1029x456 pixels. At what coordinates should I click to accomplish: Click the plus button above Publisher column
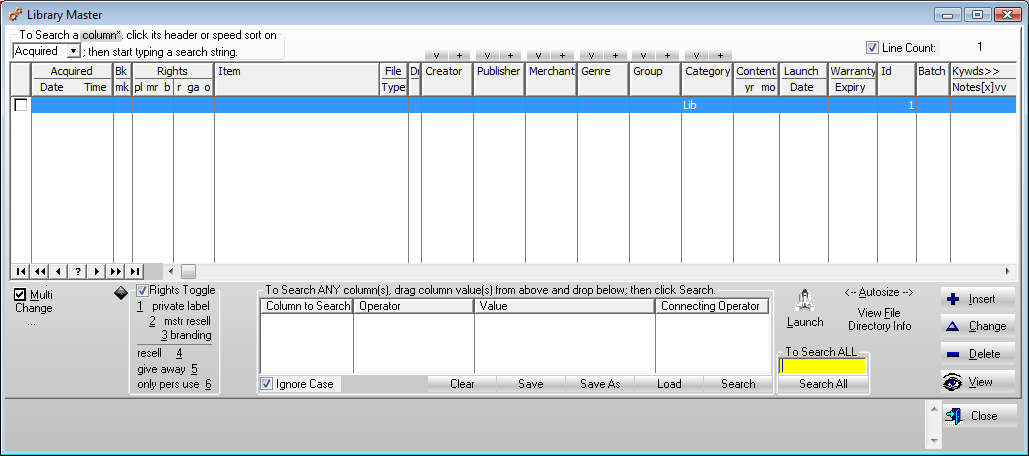(x=511, y=56)
